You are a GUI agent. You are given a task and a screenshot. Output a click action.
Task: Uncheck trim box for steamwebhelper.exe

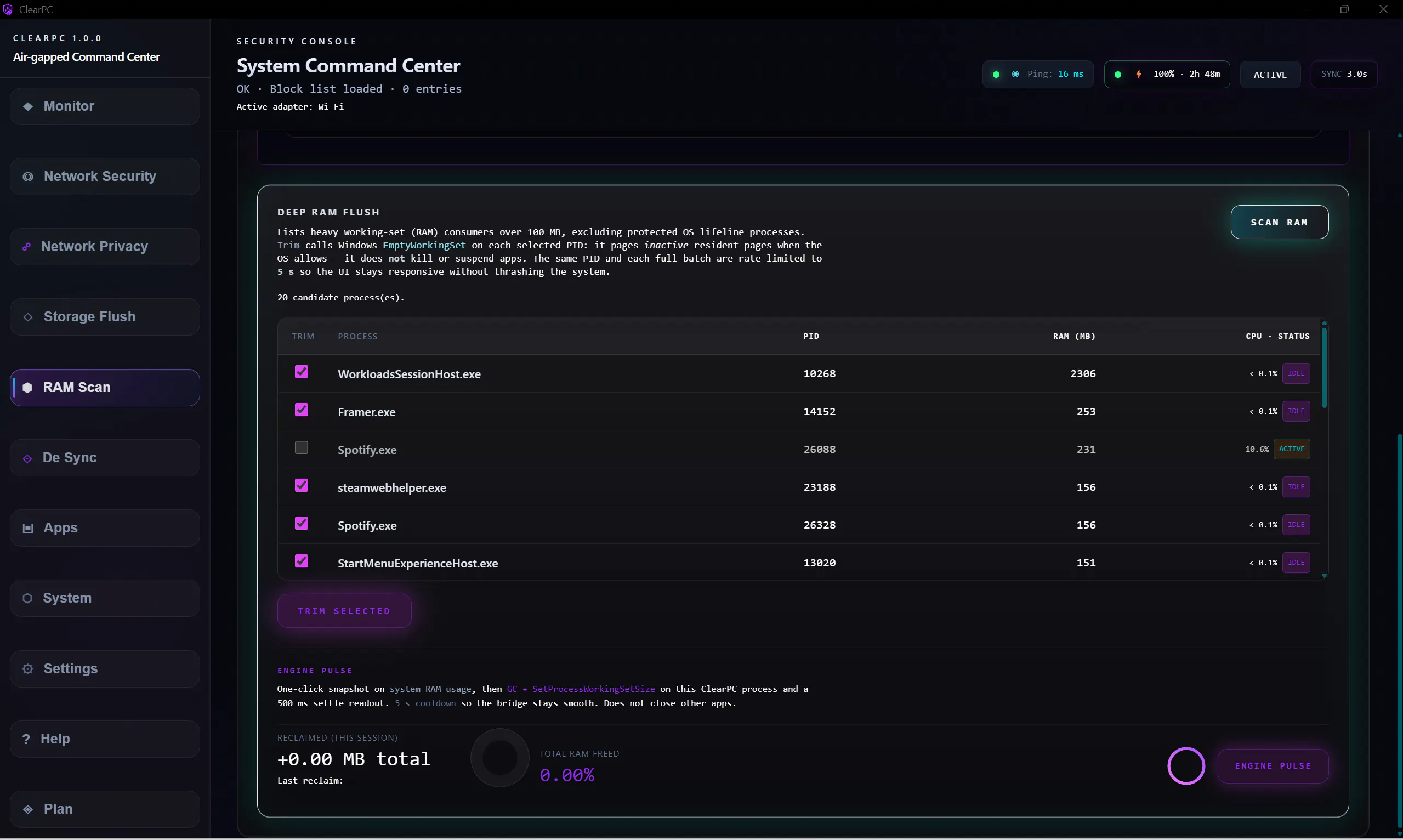click(x=302, y=486)
